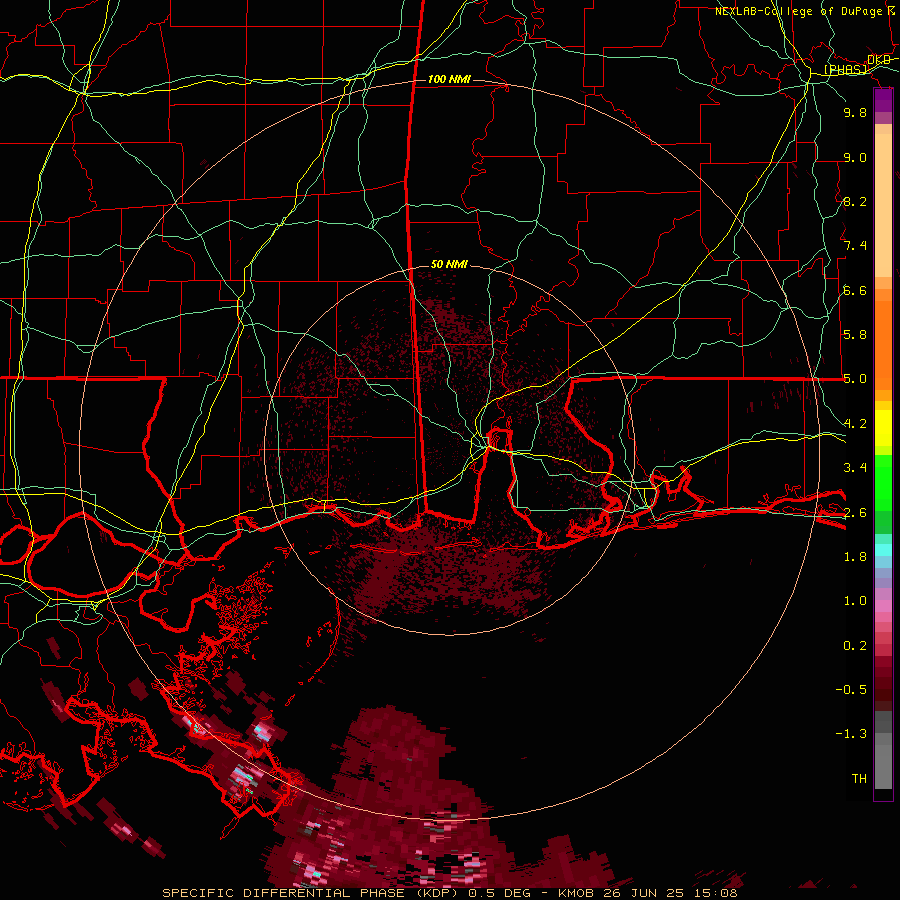Viewport: 900px width, 900px height.
Task: Click the light peach segment of color bar
Action: [883, 207]
